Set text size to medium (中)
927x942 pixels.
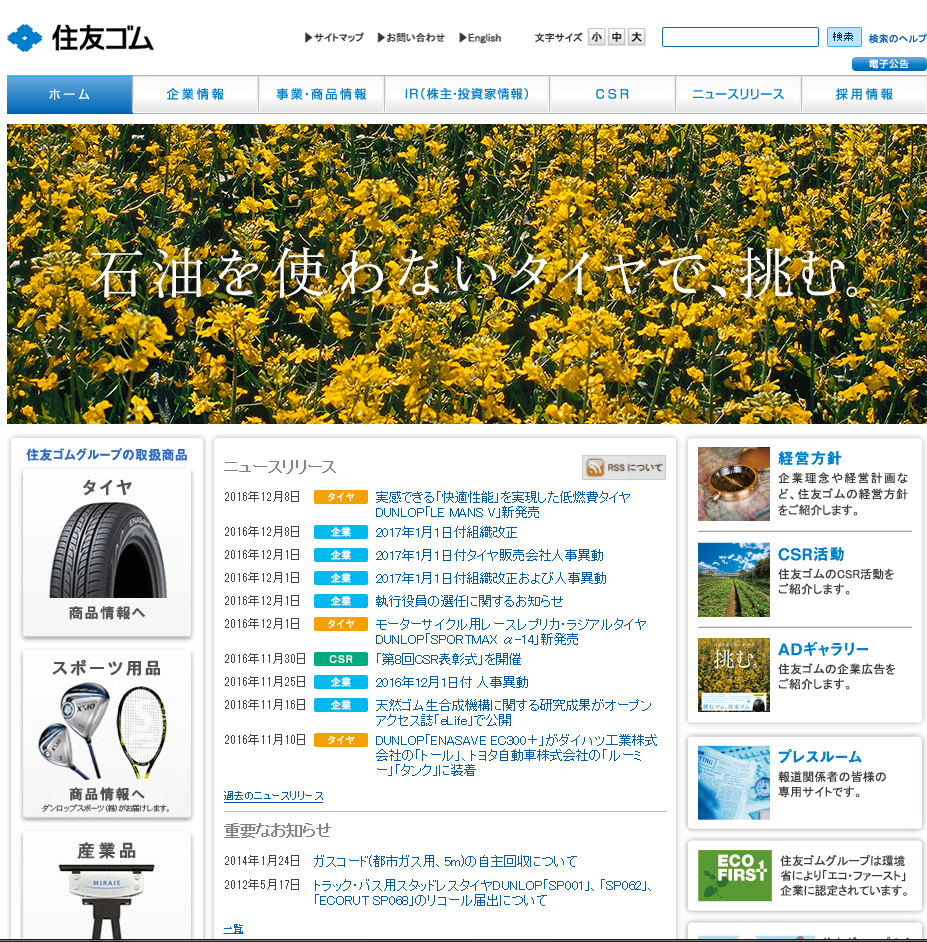tap(616, 37)
